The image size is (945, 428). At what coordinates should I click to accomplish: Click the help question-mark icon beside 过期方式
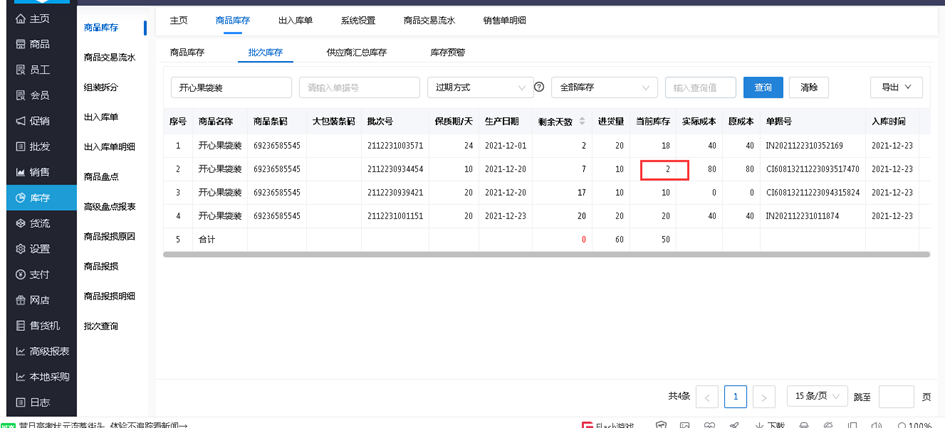coord(539,88)
